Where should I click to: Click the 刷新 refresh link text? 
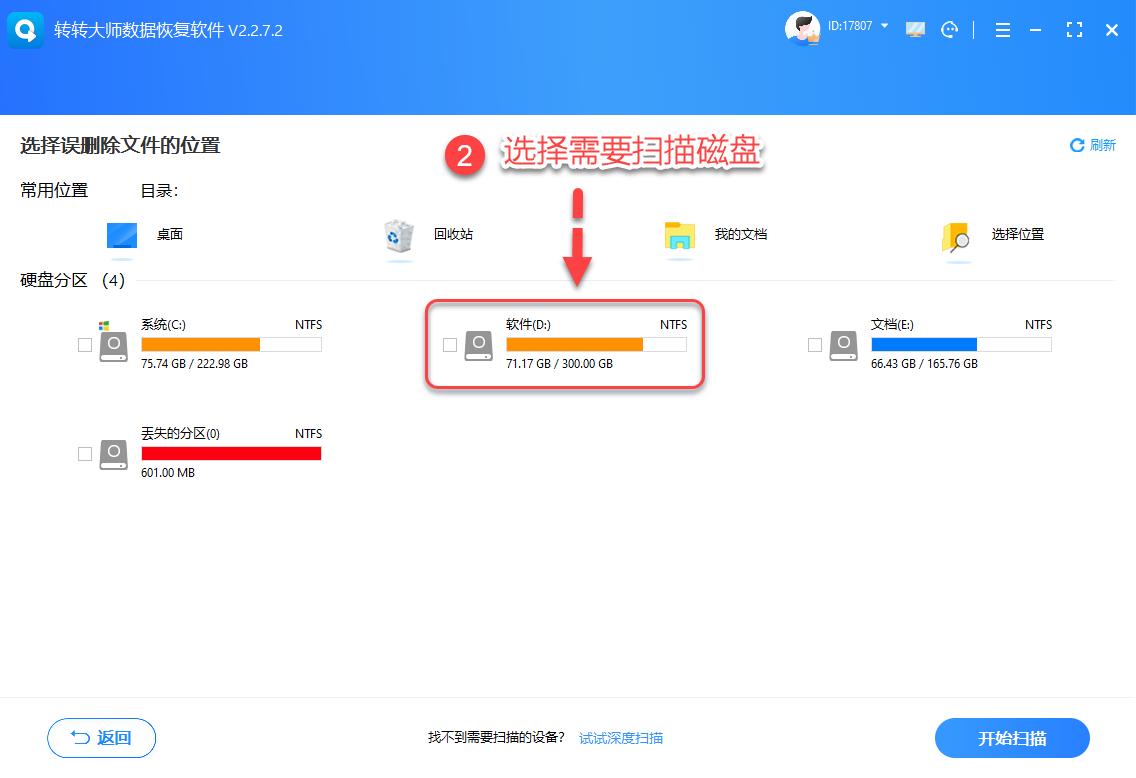tap(1103, 145)
